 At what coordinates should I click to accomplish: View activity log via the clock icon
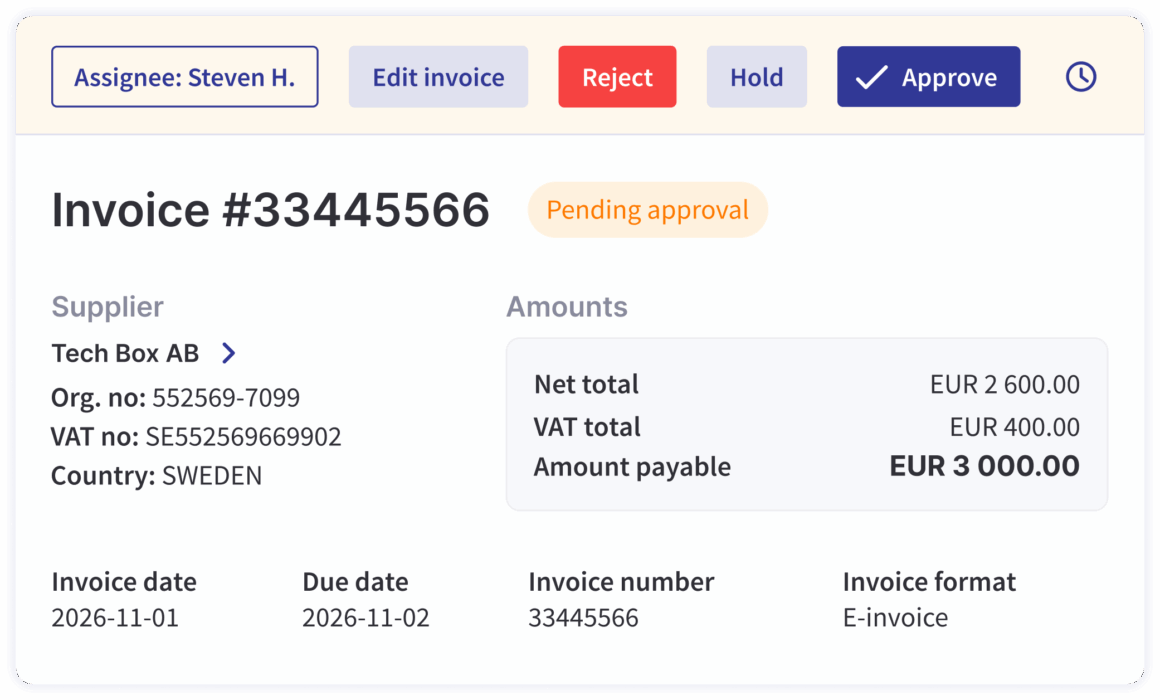click(1080, 75)
